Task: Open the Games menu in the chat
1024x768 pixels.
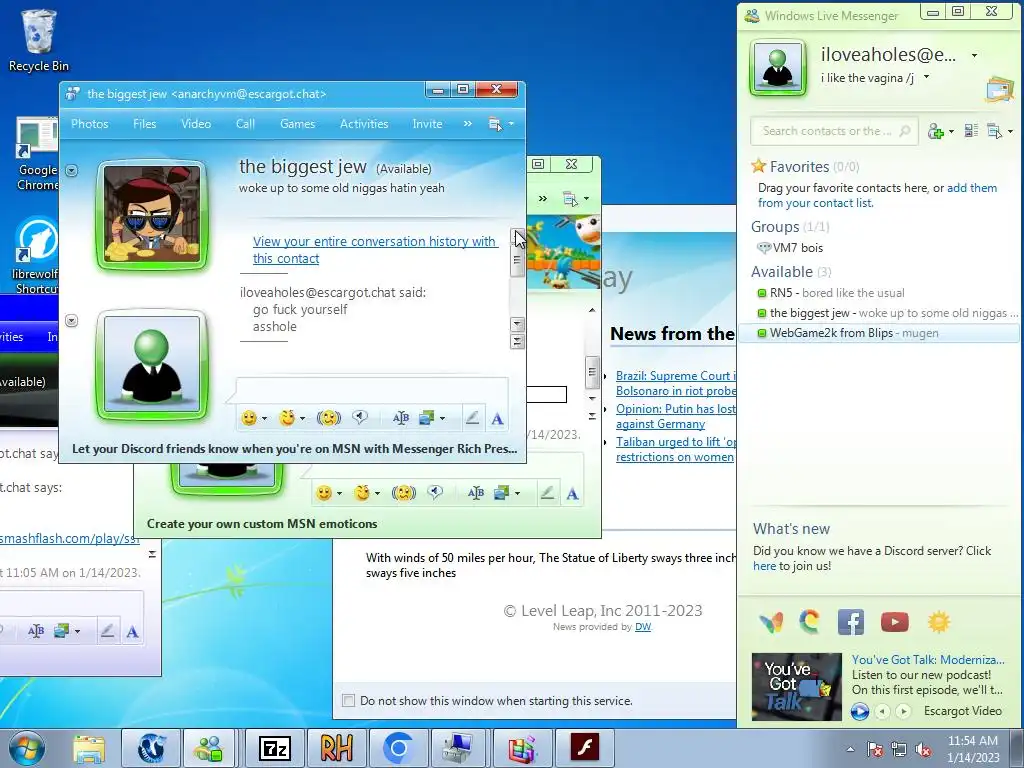Action: click(x=297, y=123)
